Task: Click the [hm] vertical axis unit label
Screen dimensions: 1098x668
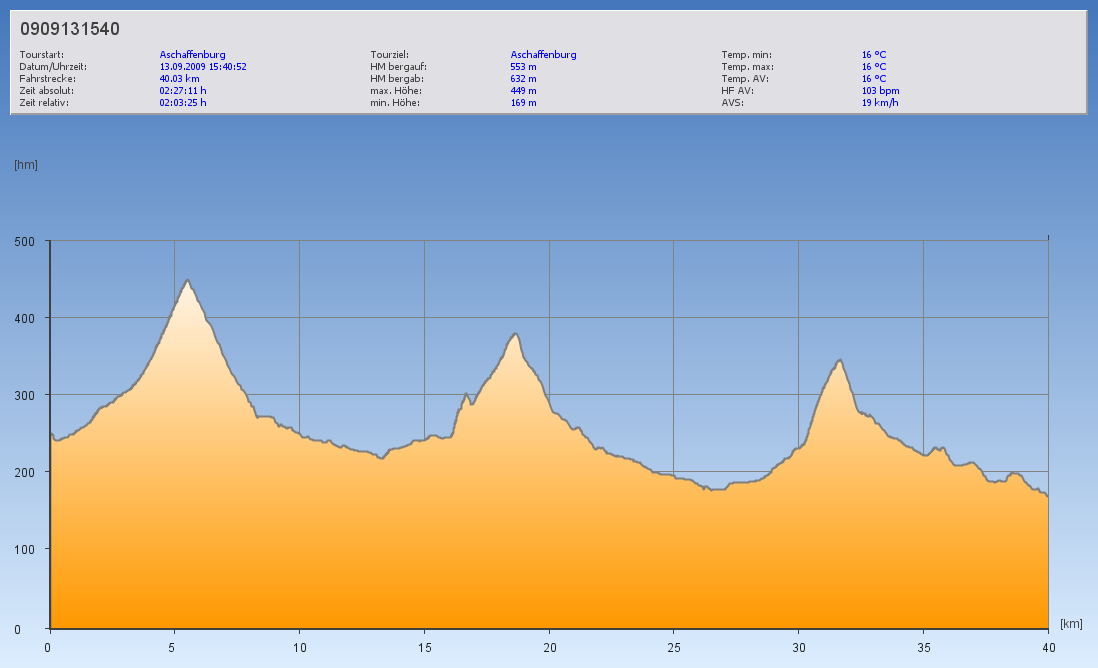Action: tap(26, 165)
